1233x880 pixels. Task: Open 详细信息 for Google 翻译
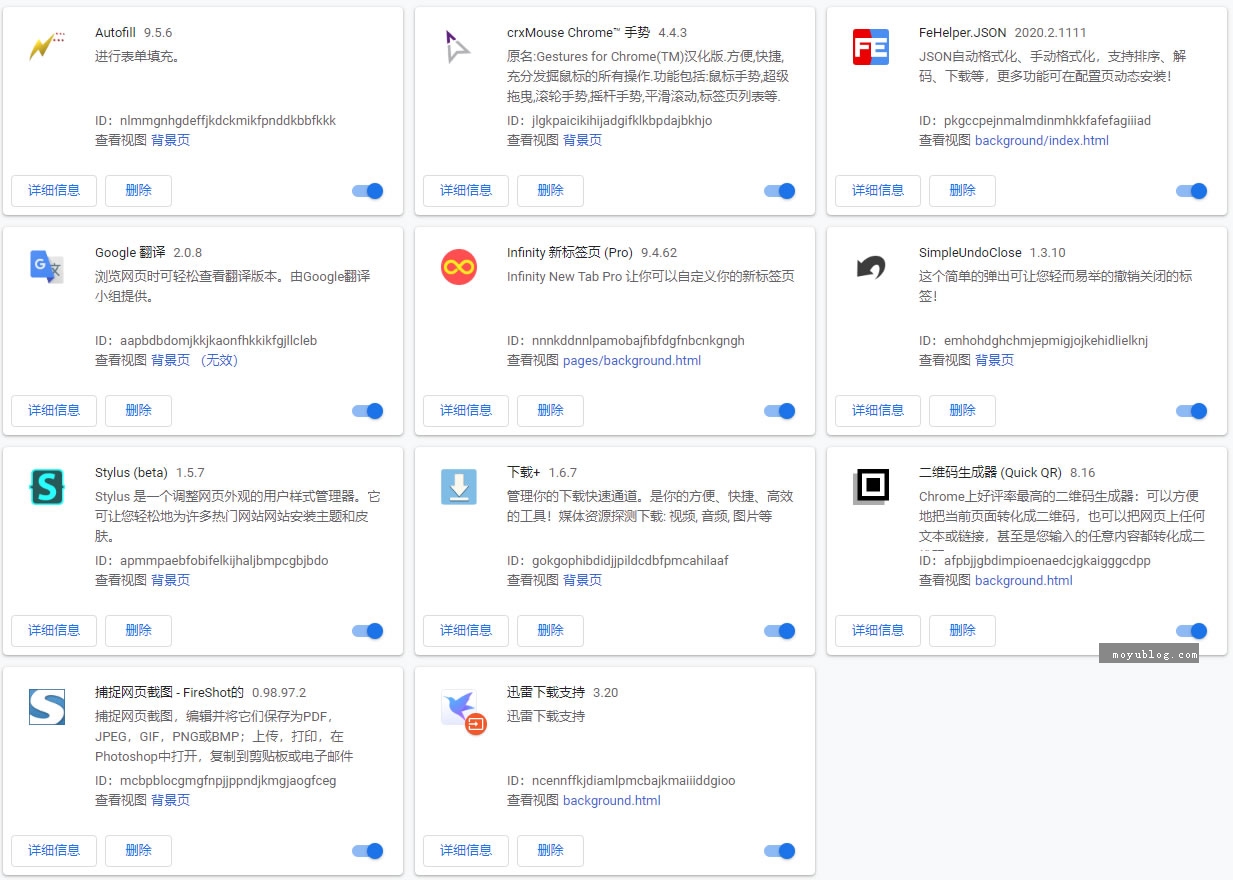point(54,410)
